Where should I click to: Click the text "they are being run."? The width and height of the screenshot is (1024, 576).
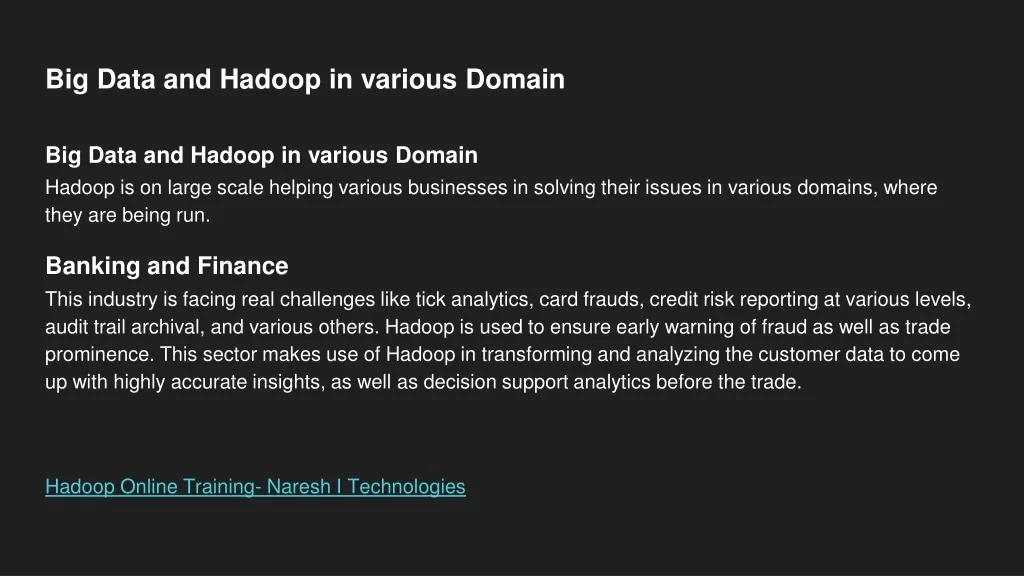[x=127, y=215]
